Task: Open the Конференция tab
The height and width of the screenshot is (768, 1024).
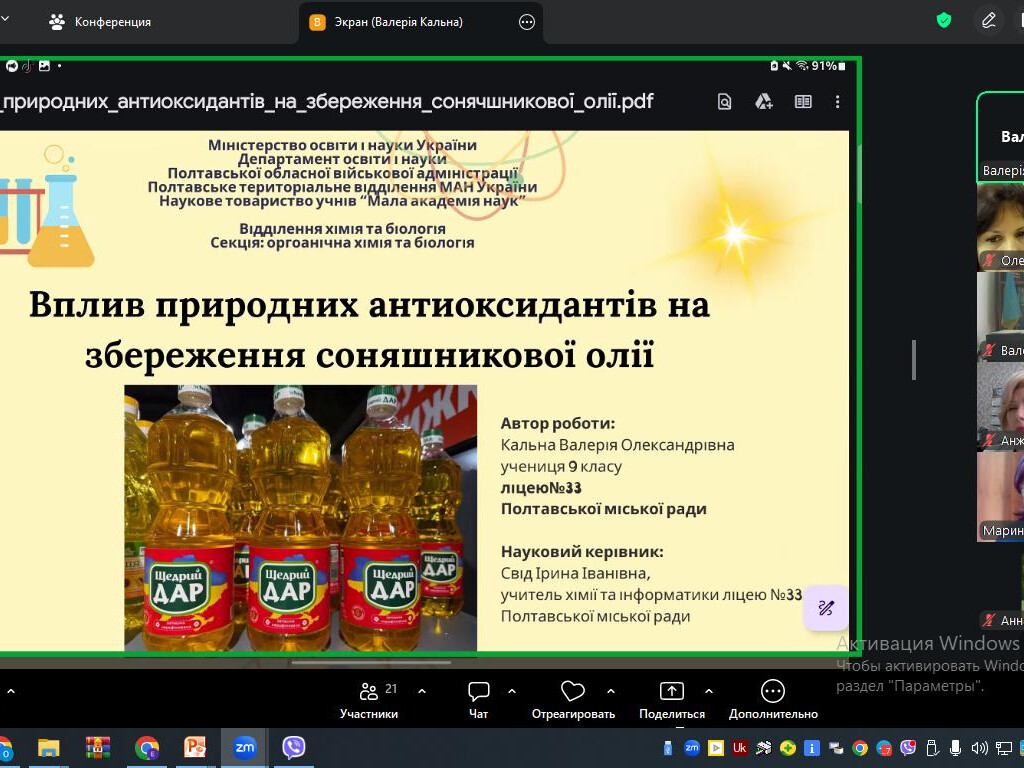Action: tap(99, 22)
